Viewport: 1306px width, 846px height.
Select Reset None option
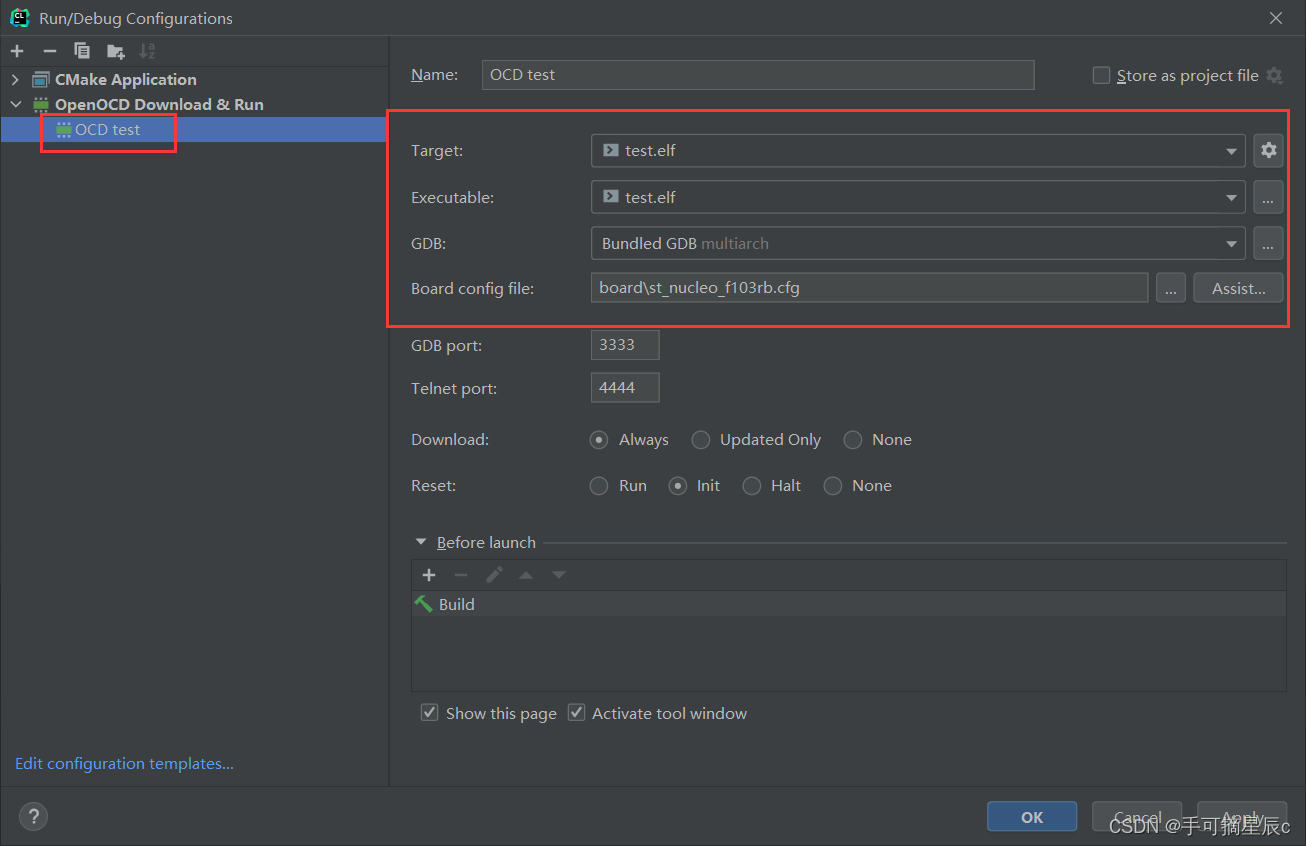(x=833, y=486)
